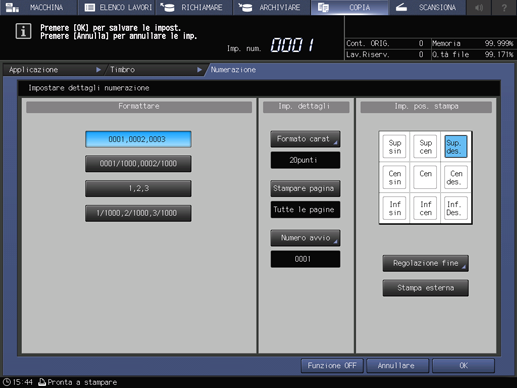
Task: Confirm settings with OK button
Action: click(x=463, y=366)
